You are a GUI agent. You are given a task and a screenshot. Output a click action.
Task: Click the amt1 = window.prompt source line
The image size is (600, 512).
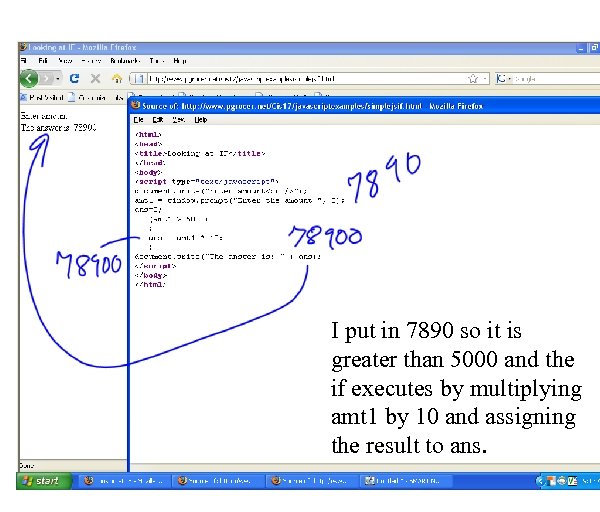(240, 200)
